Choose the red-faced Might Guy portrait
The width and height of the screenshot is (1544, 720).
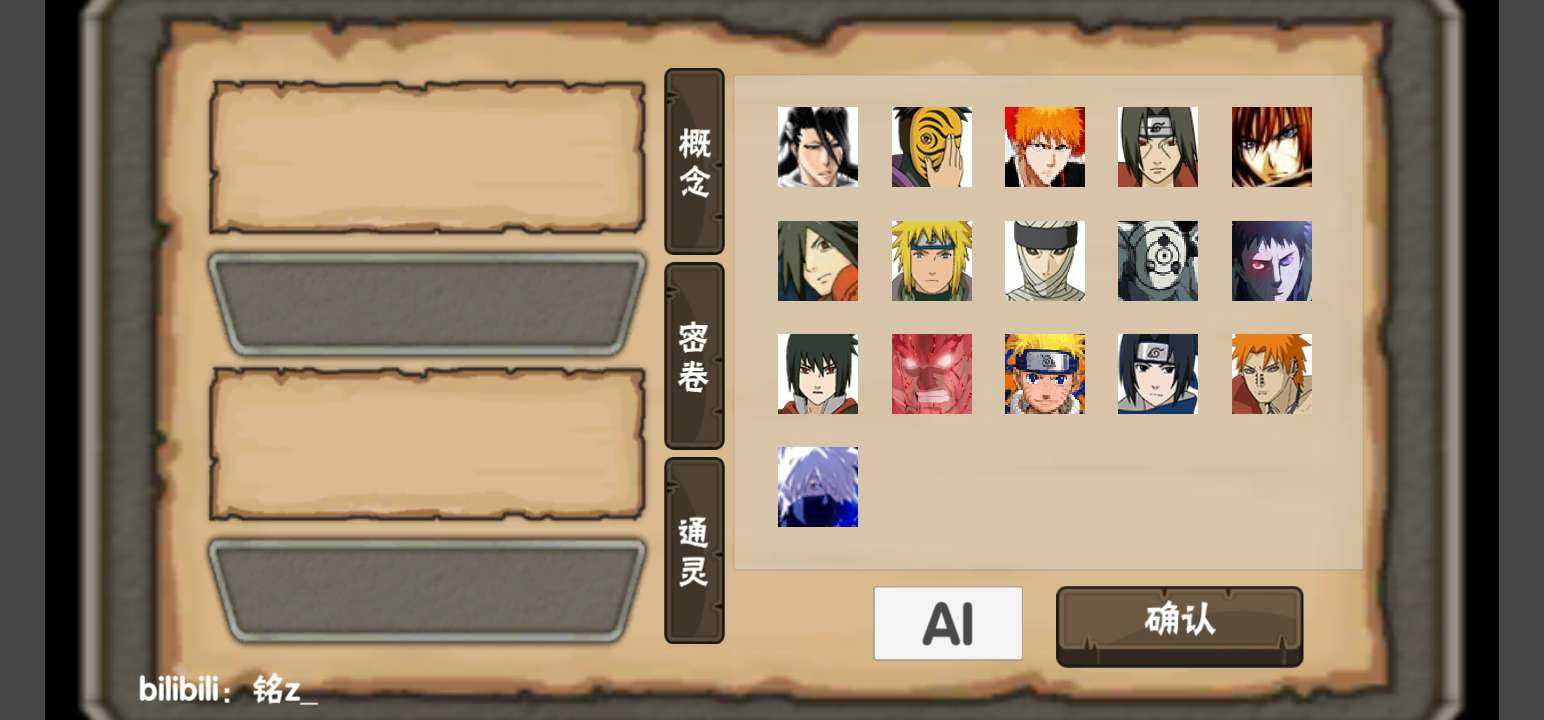coord(931,374)
